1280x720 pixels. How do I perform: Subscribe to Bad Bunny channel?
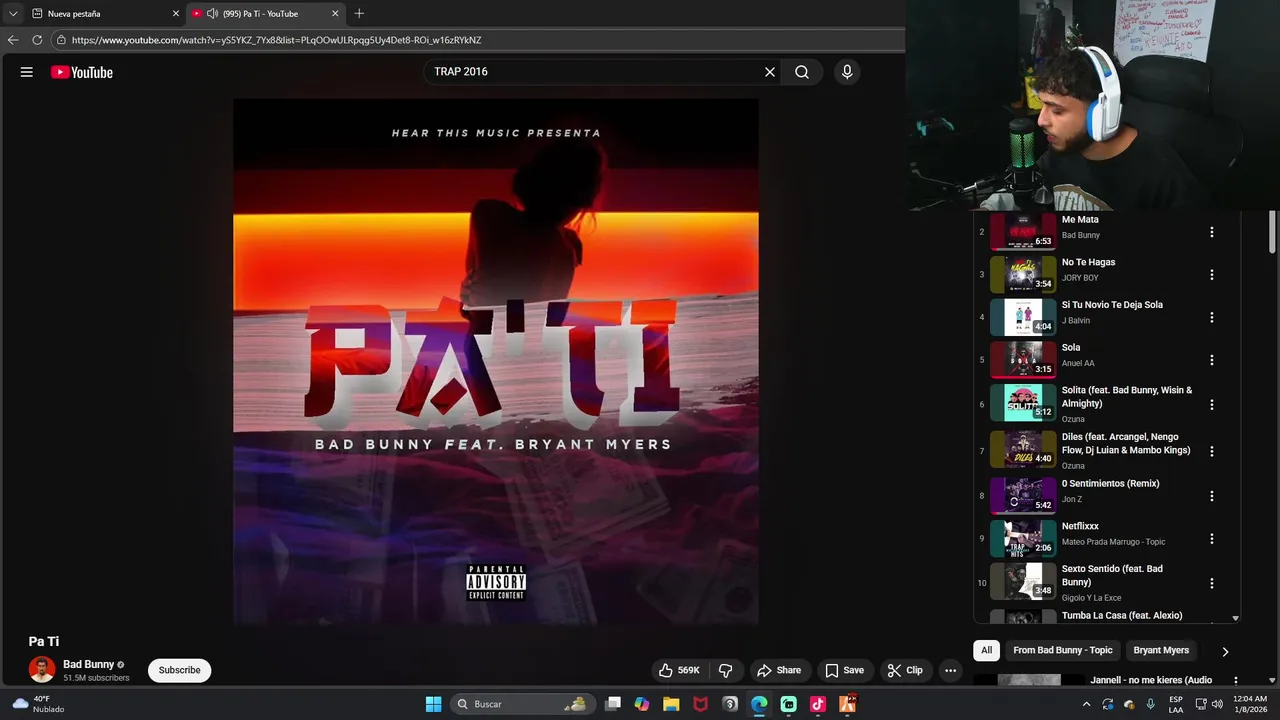[x=180, y=670]
